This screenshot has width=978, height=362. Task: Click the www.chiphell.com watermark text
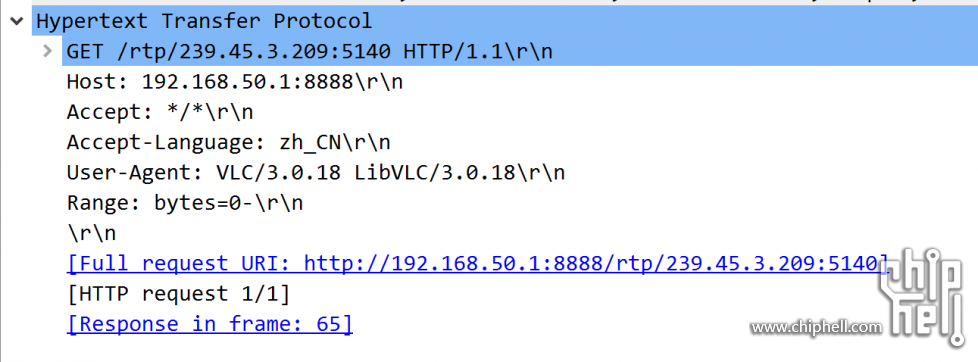pos(816,327)
